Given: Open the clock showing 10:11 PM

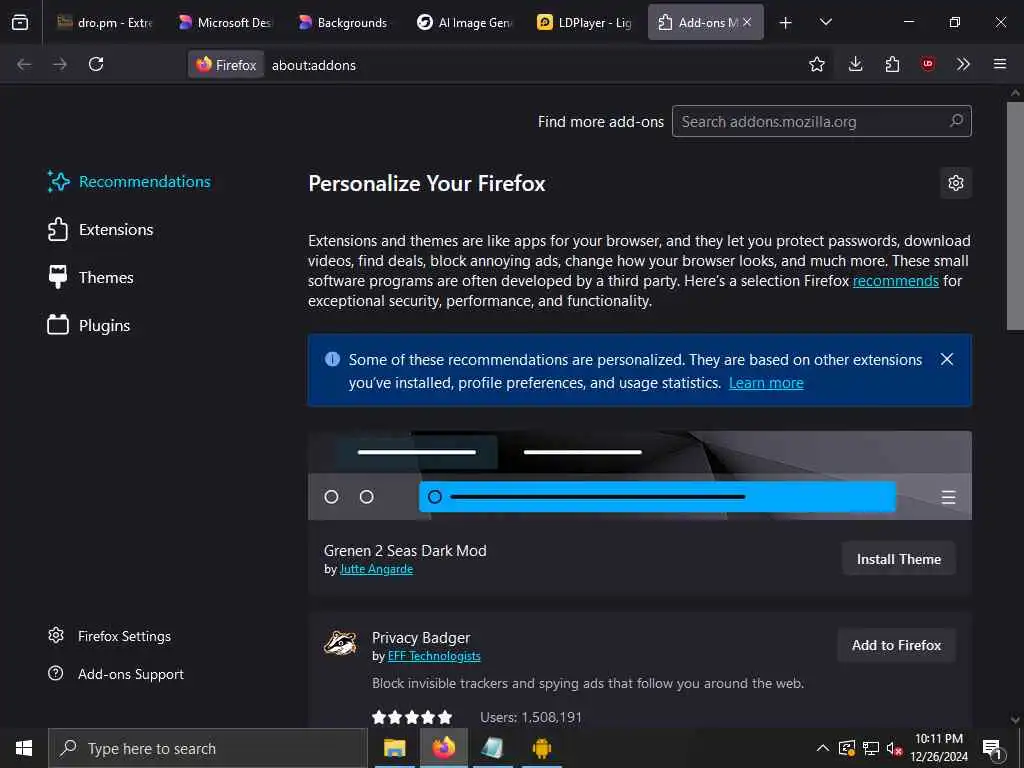Looking at the screenshot, I should 938,748.
